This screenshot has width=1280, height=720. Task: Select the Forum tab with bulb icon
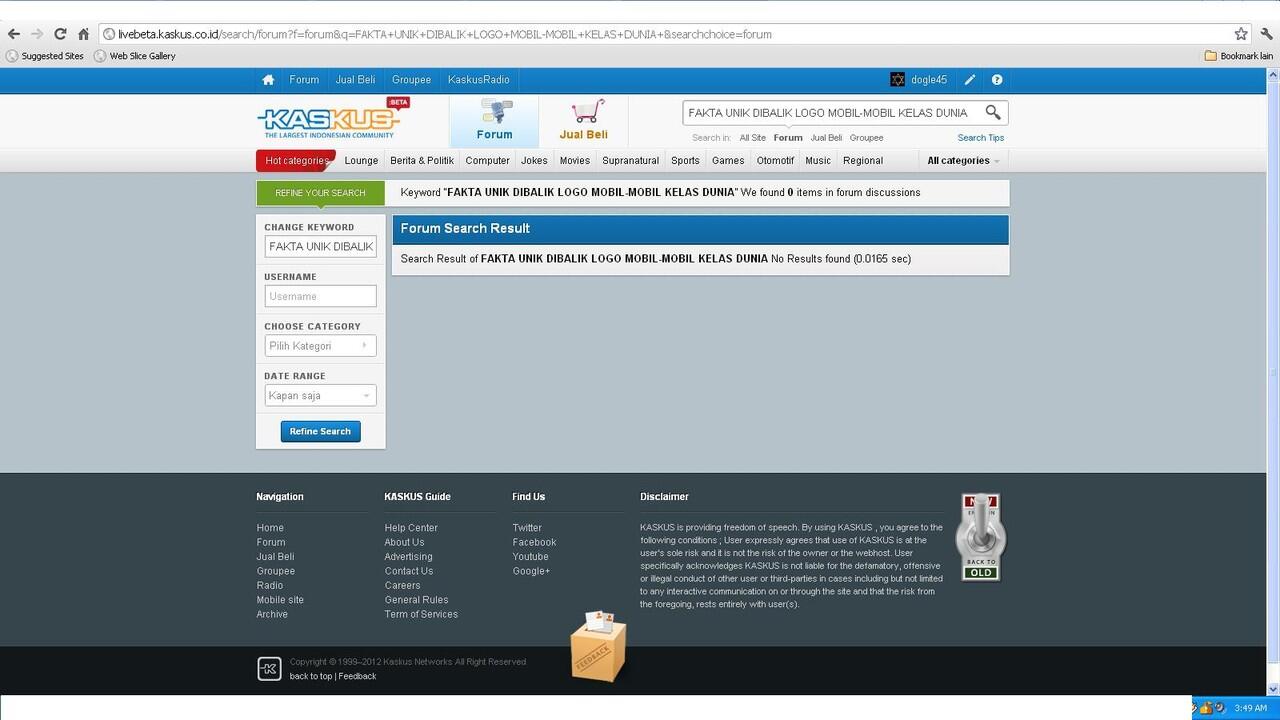[x=494, y=121]
